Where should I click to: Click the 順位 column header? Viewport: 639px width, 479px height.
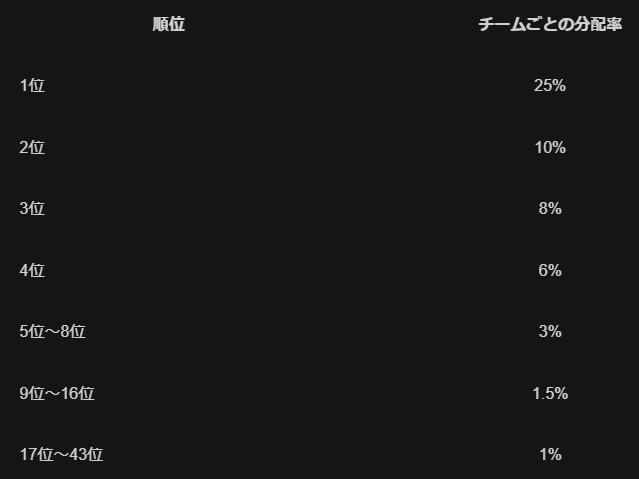[x=169, y=25]
